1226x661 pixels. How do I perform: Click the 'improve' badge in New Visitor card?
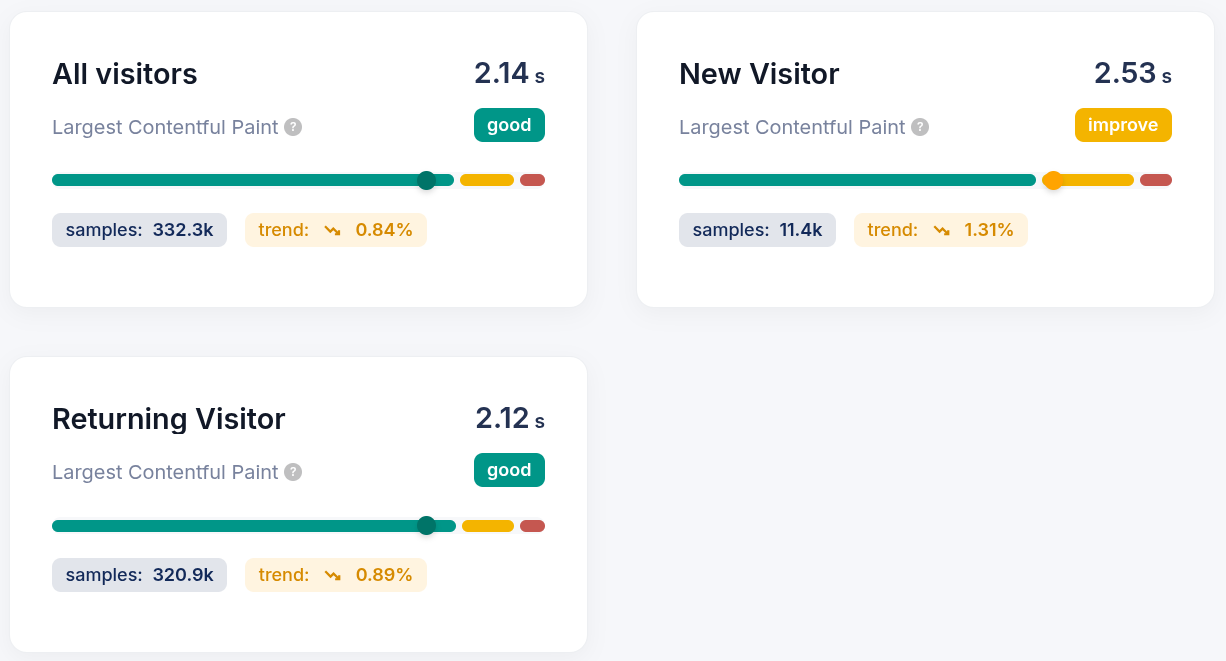1123,125
